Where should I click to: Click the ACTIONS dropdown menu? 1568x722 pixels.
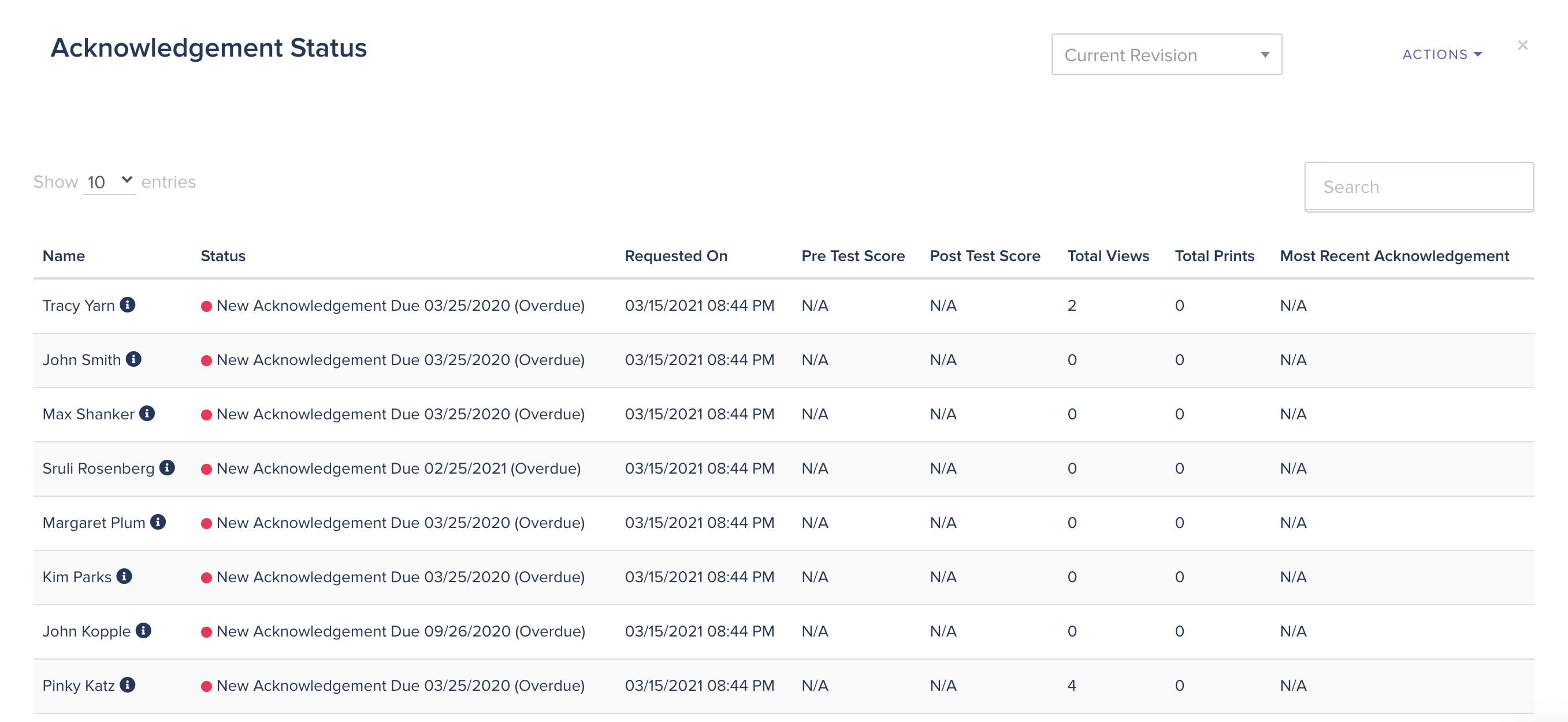point(1441,54)
